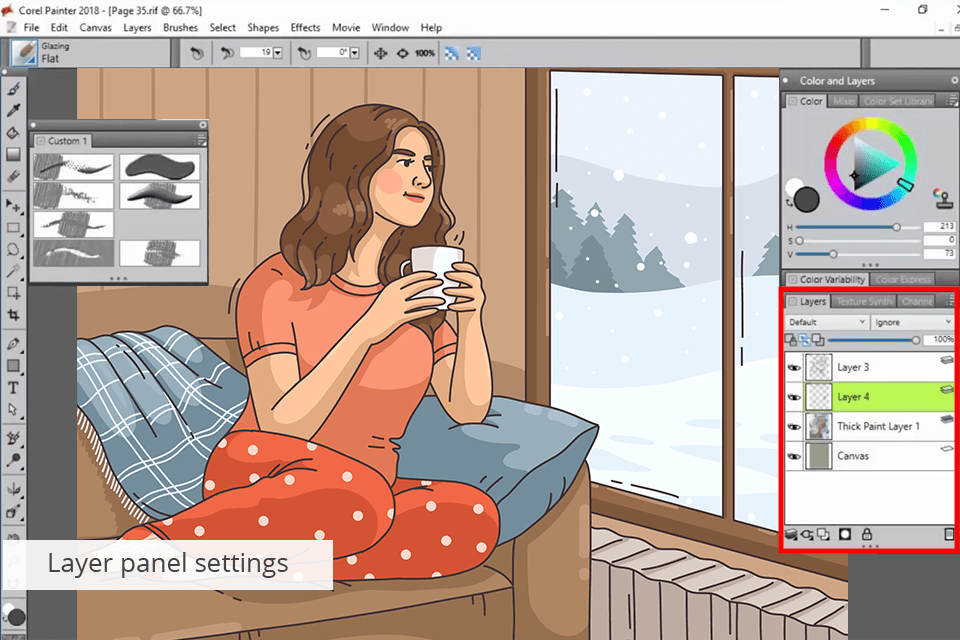Switch to the Color Express tab
The image size is (960, 640).
(x=903, y=279)
